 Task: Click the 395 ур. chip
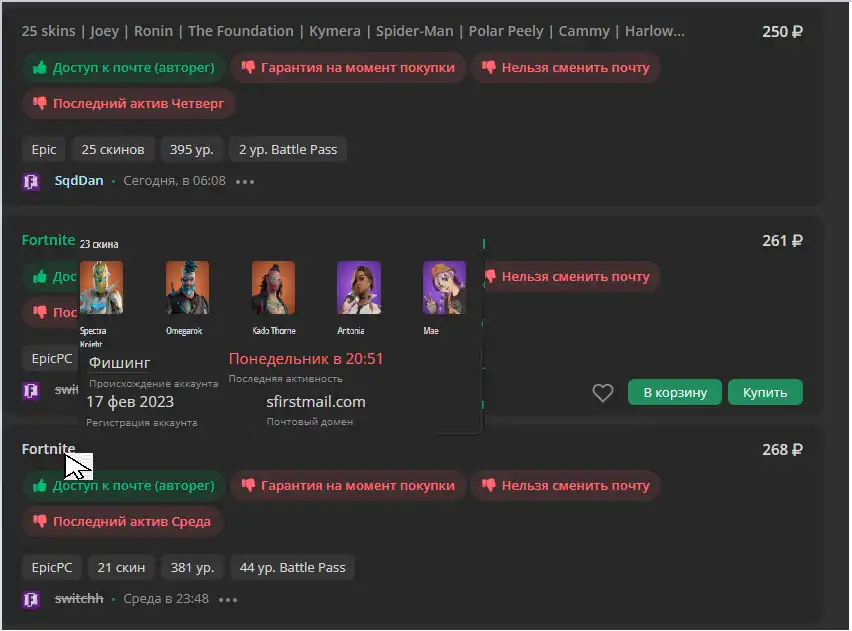[191, 149]
